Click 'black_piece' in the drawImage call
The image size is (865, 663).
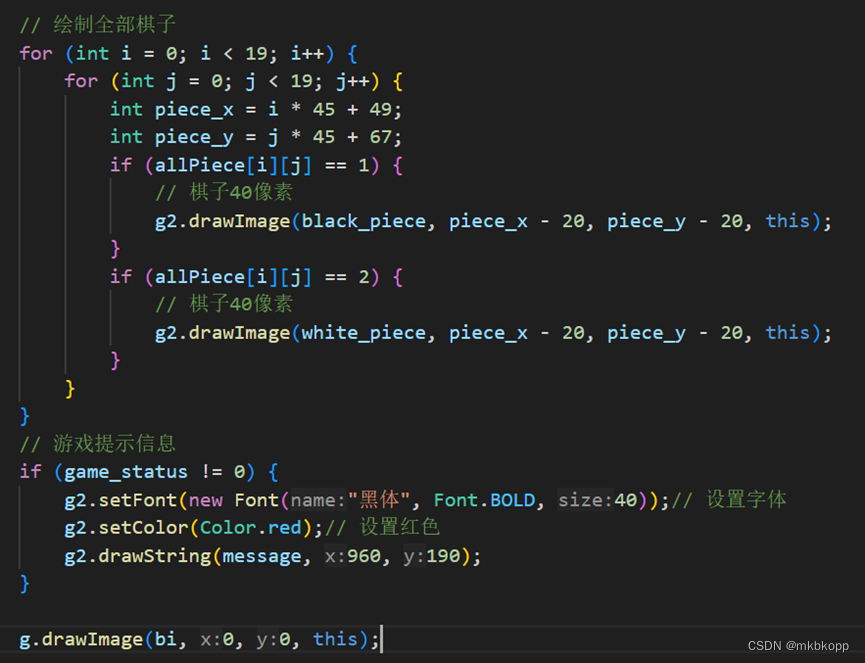point(364,221)
